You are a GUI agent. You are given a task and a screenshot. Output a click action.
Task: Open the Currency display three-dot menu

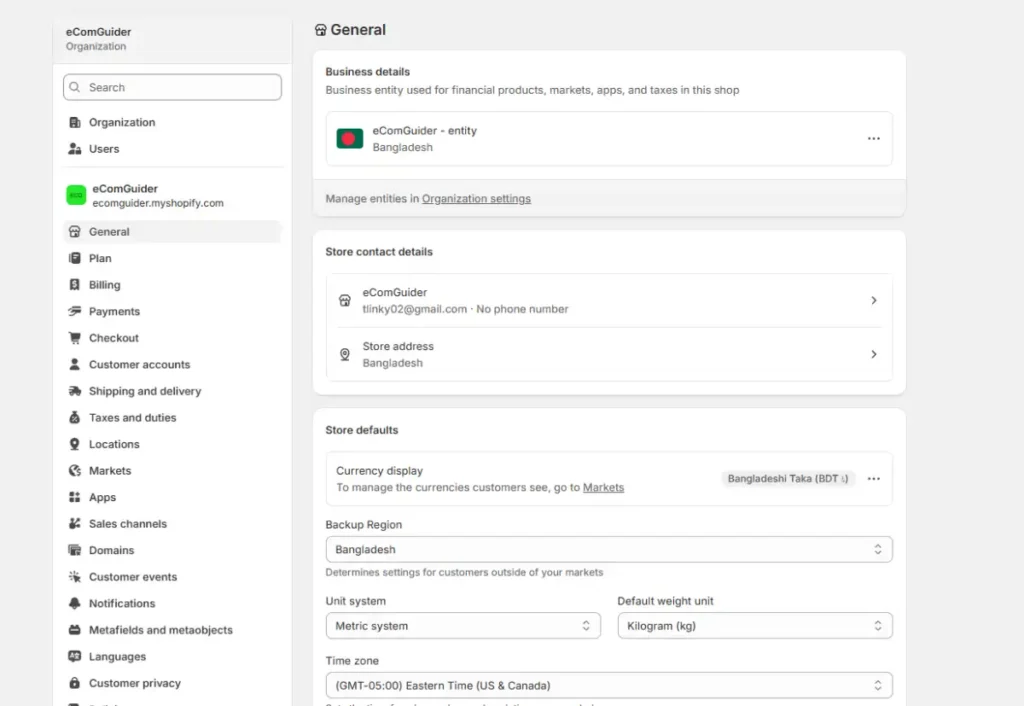click(874, 479)
